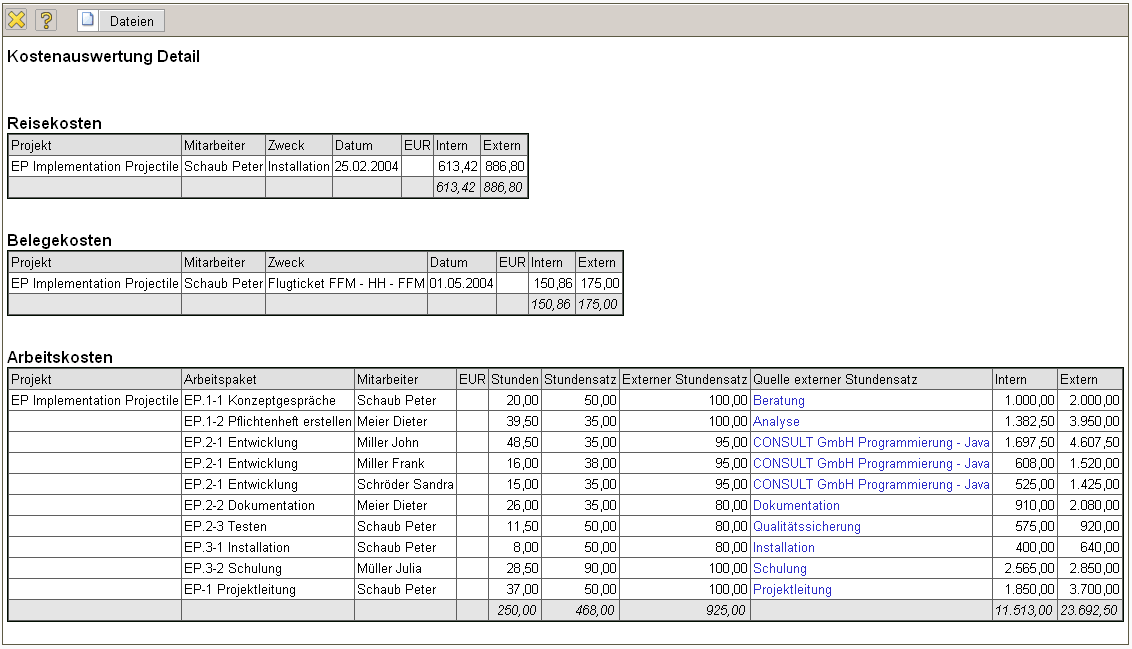This screenshot has width=1132, height=649.
Task: Click the date 25.02.2004 in Reisekosten
Action: point(367,167)
